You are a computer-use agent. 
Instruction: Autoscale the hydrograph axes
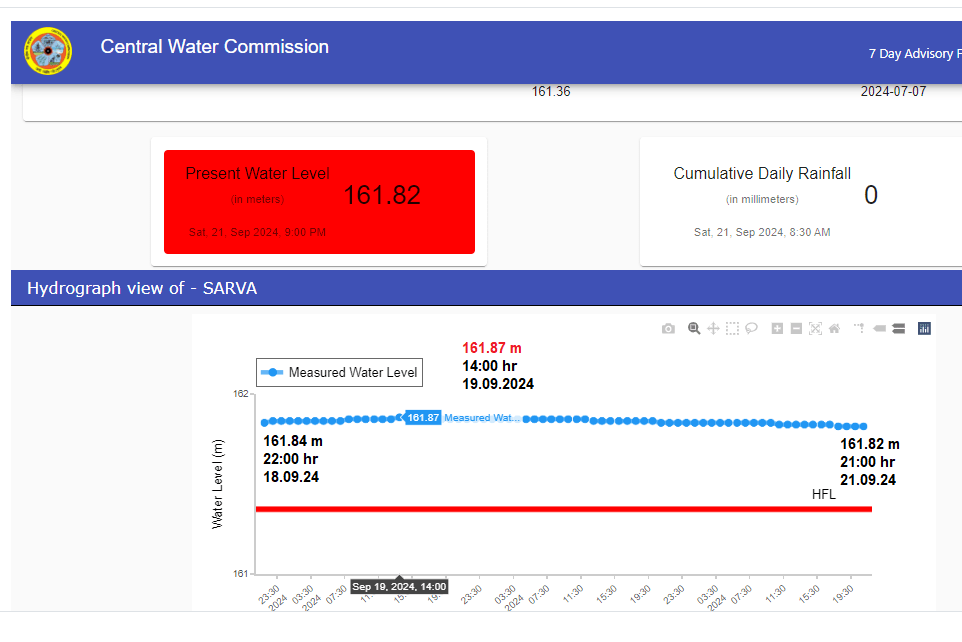coord(815,329)
